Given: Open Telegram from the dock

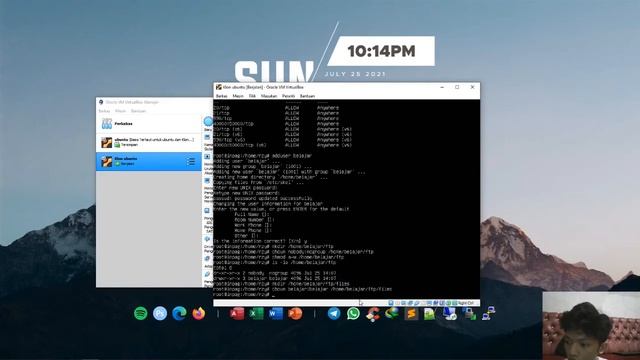Looking at the screenshot, I should (x=334, y=313).
